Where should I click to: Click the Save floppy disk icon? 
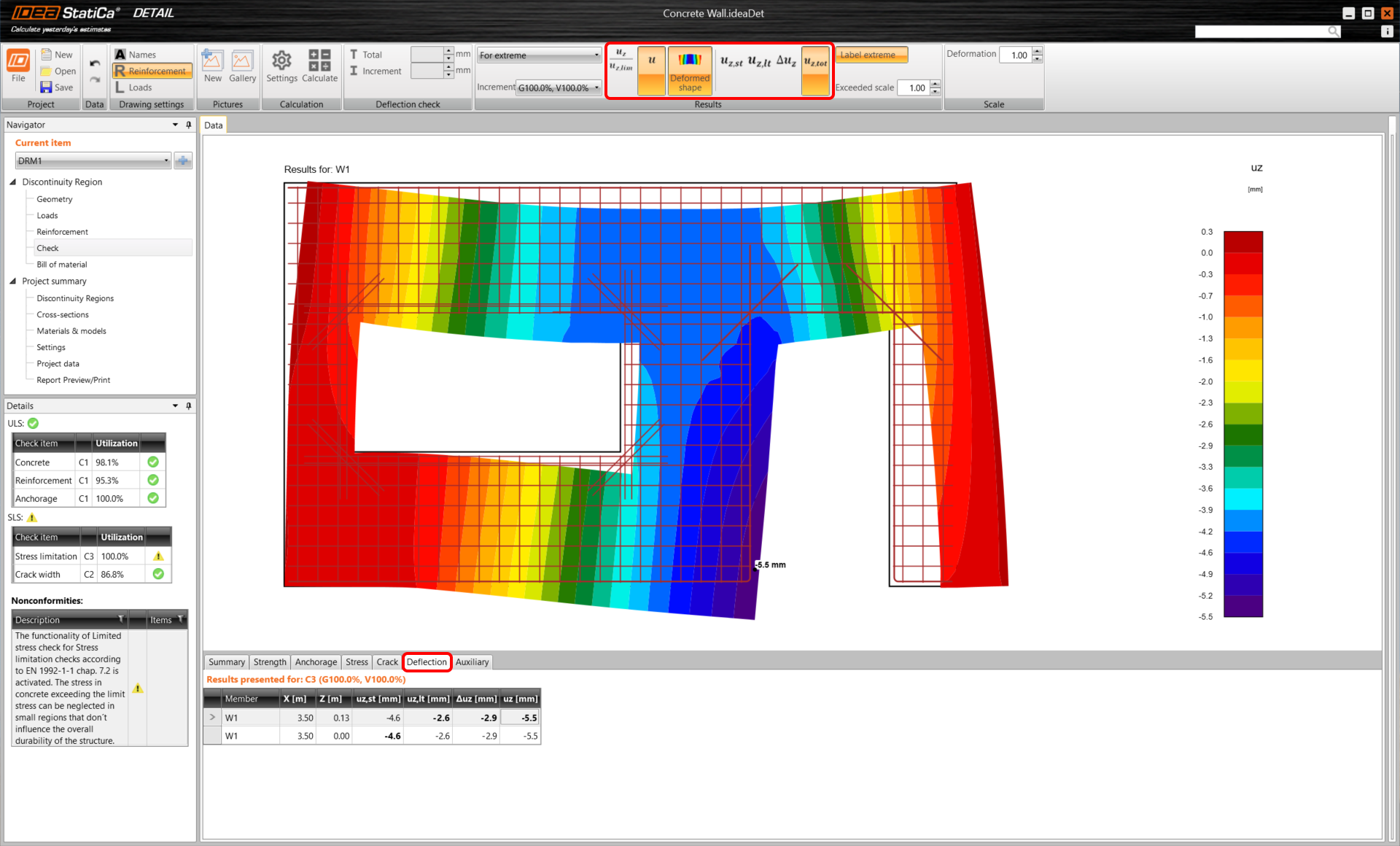click(47, 88)
